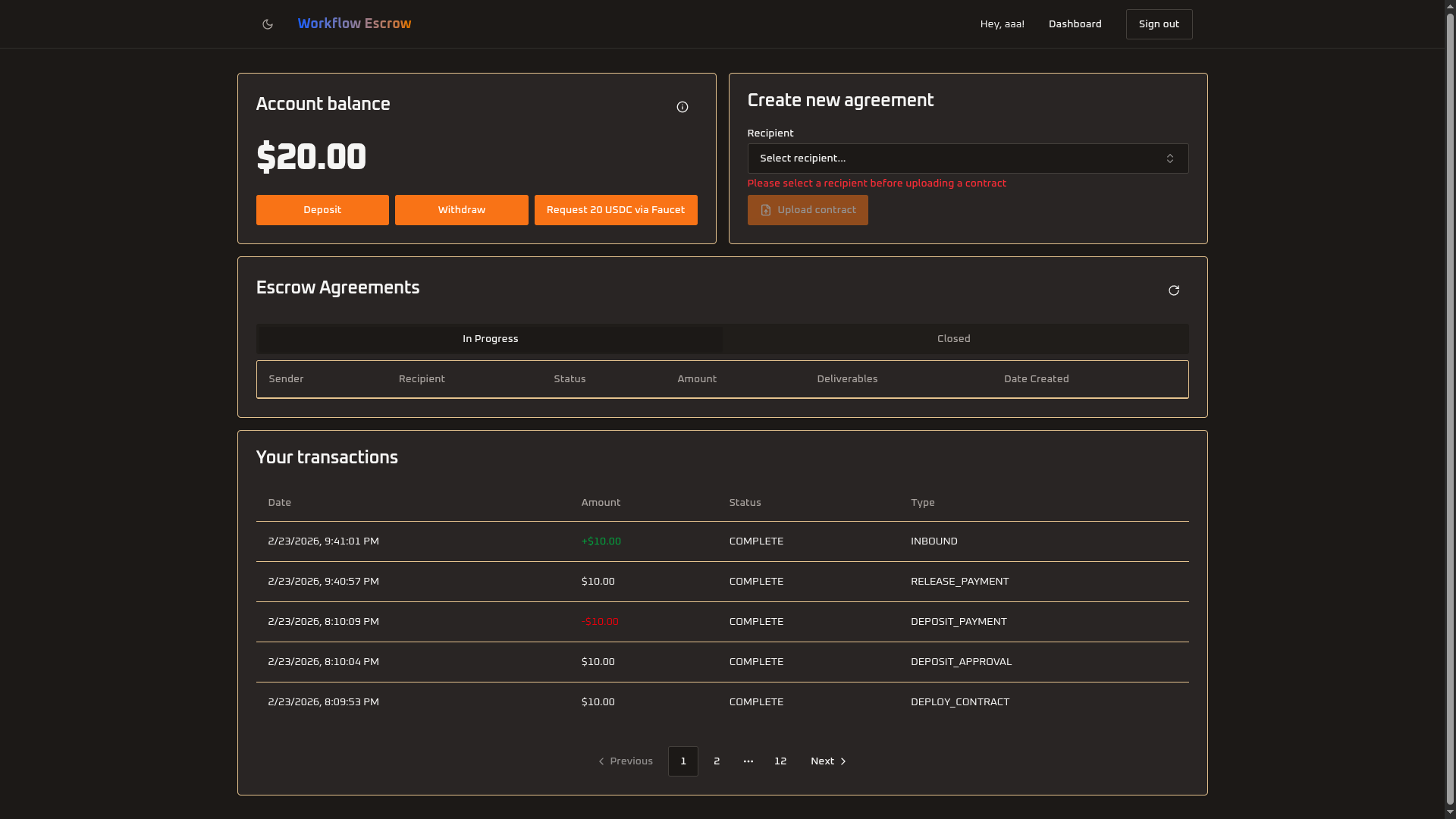Click the -$10.00 deposit amount

coord(600,622)
